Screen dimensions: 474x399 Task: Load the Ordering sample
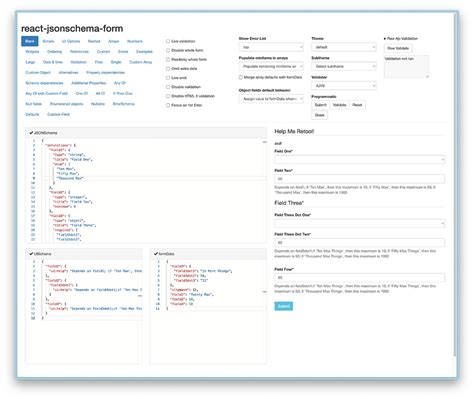pyautogui.click(x=54, y=52)
